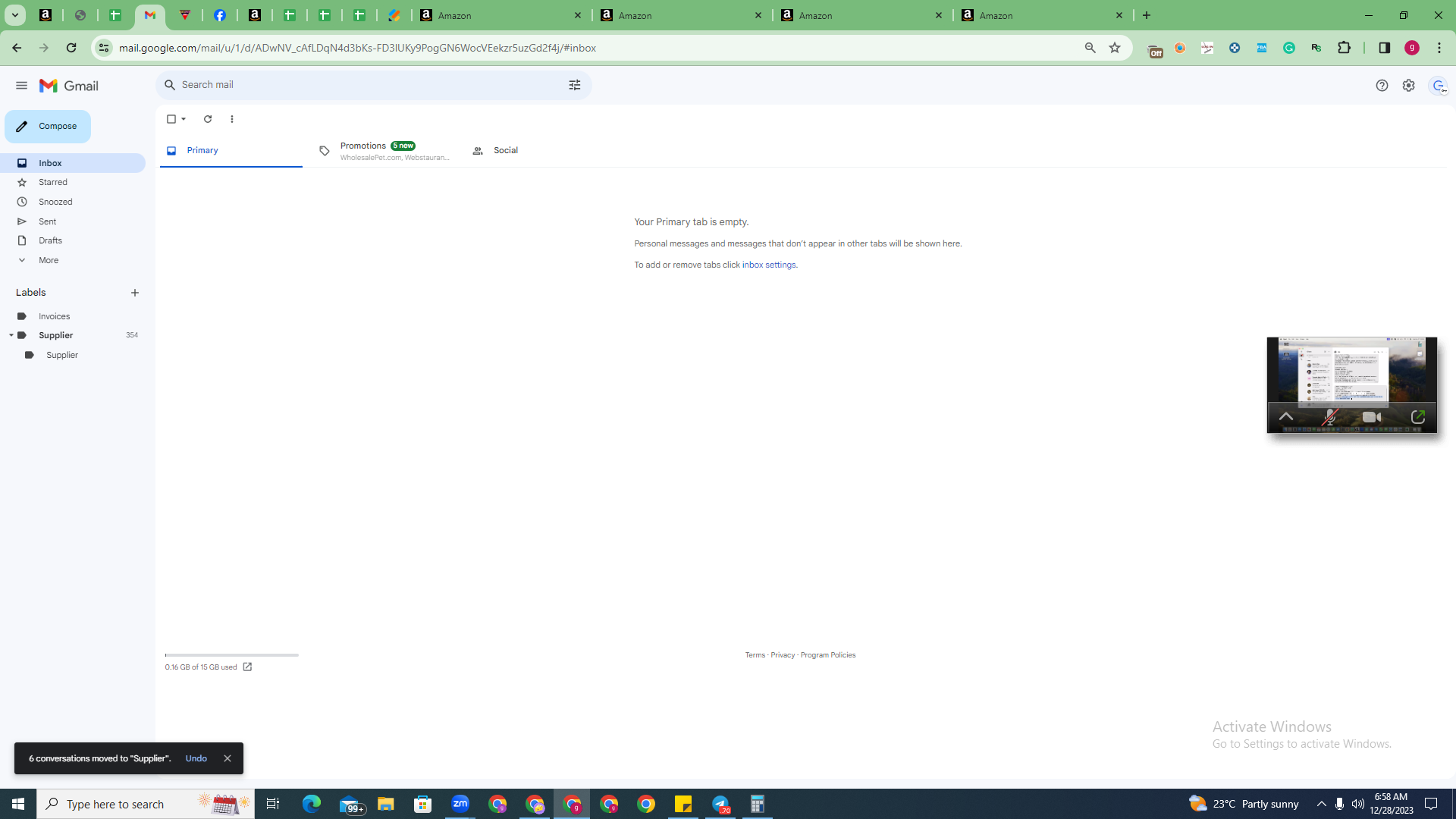Click the storage usage progress bar
Image resolution: width=1456 pixels, height=819 pixels.
pos(232,655)
